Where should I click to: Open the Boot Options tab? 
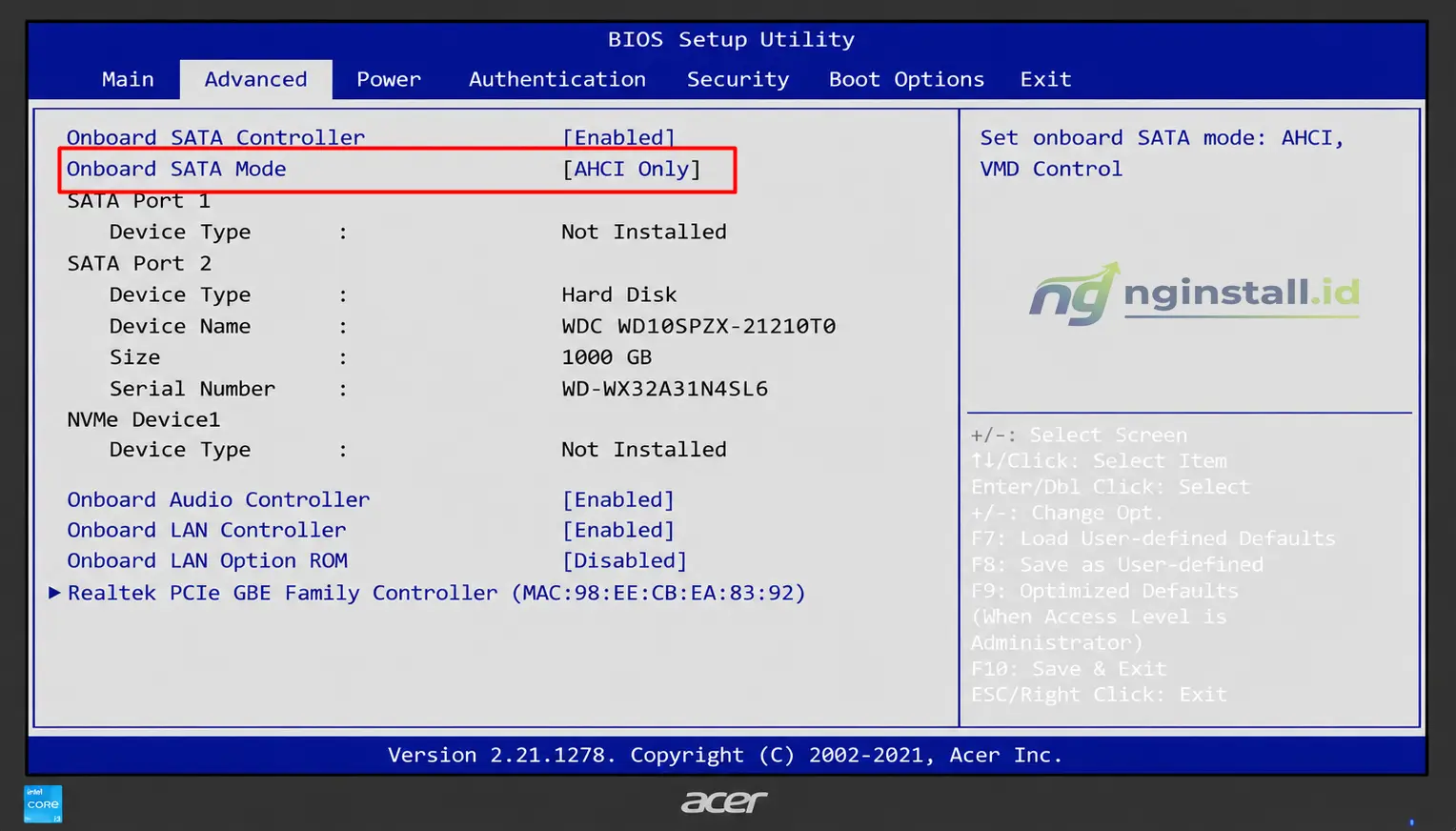[x=906, y=79]
